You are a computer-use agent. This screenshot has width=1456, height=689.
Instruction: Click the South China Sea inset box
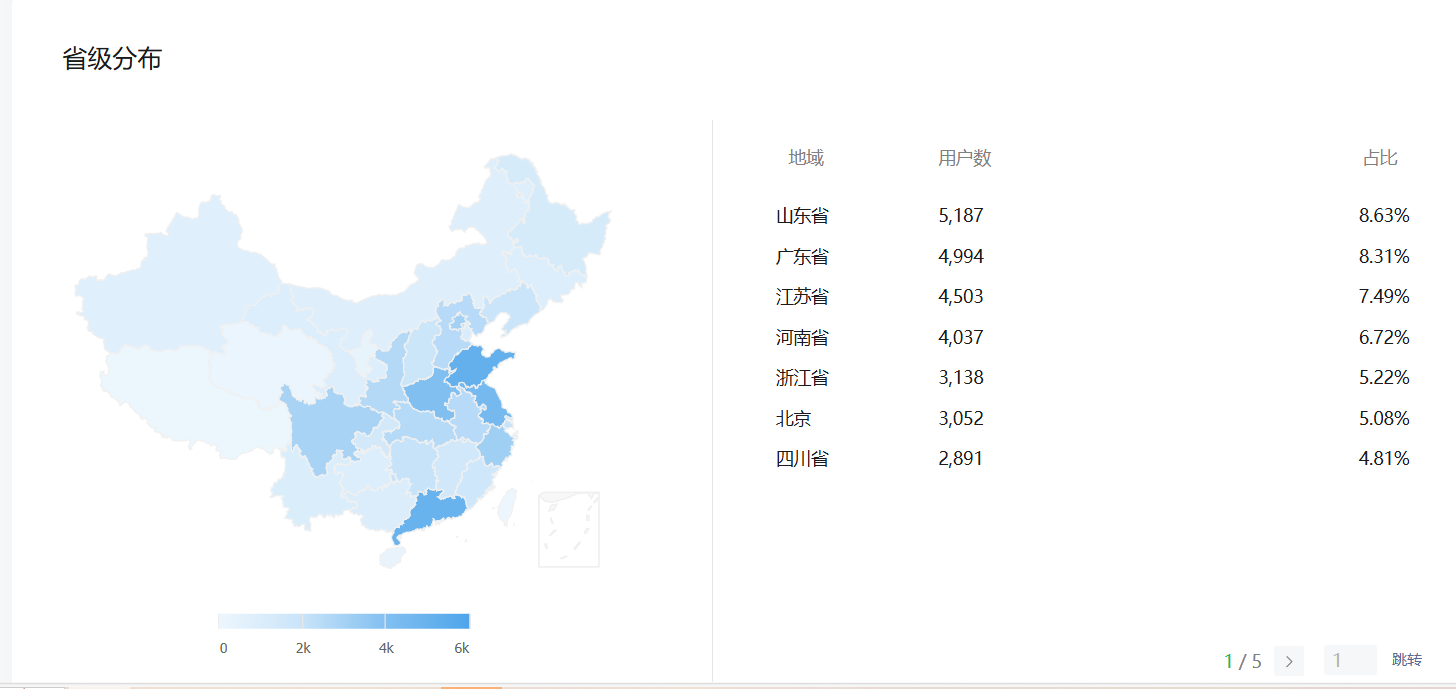(x=569, y=529)
